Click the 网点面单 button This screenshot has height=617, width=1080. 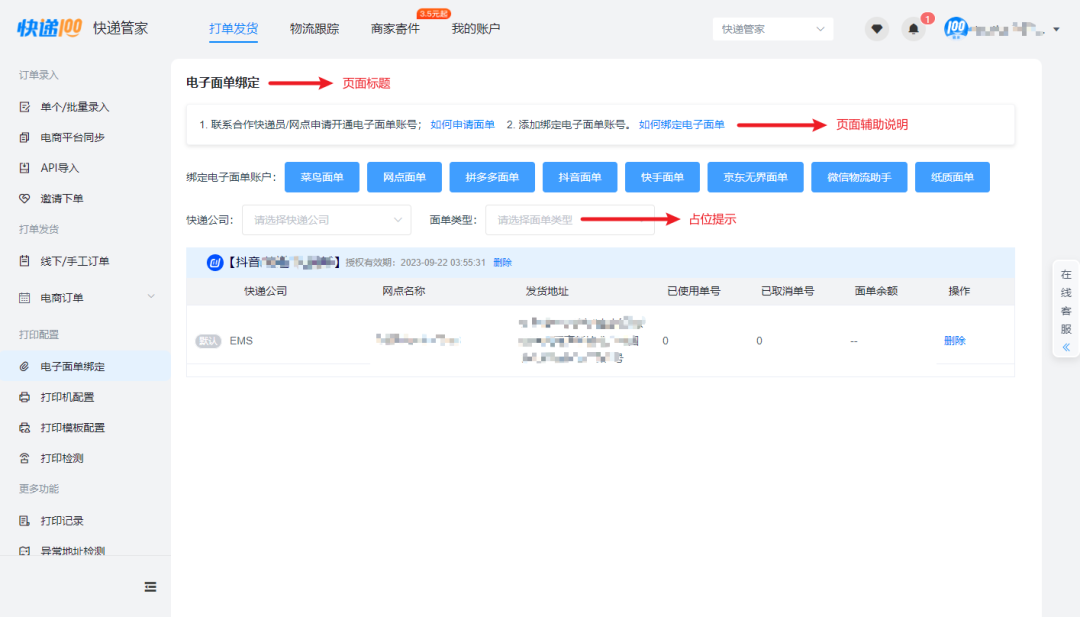point(404,177)
